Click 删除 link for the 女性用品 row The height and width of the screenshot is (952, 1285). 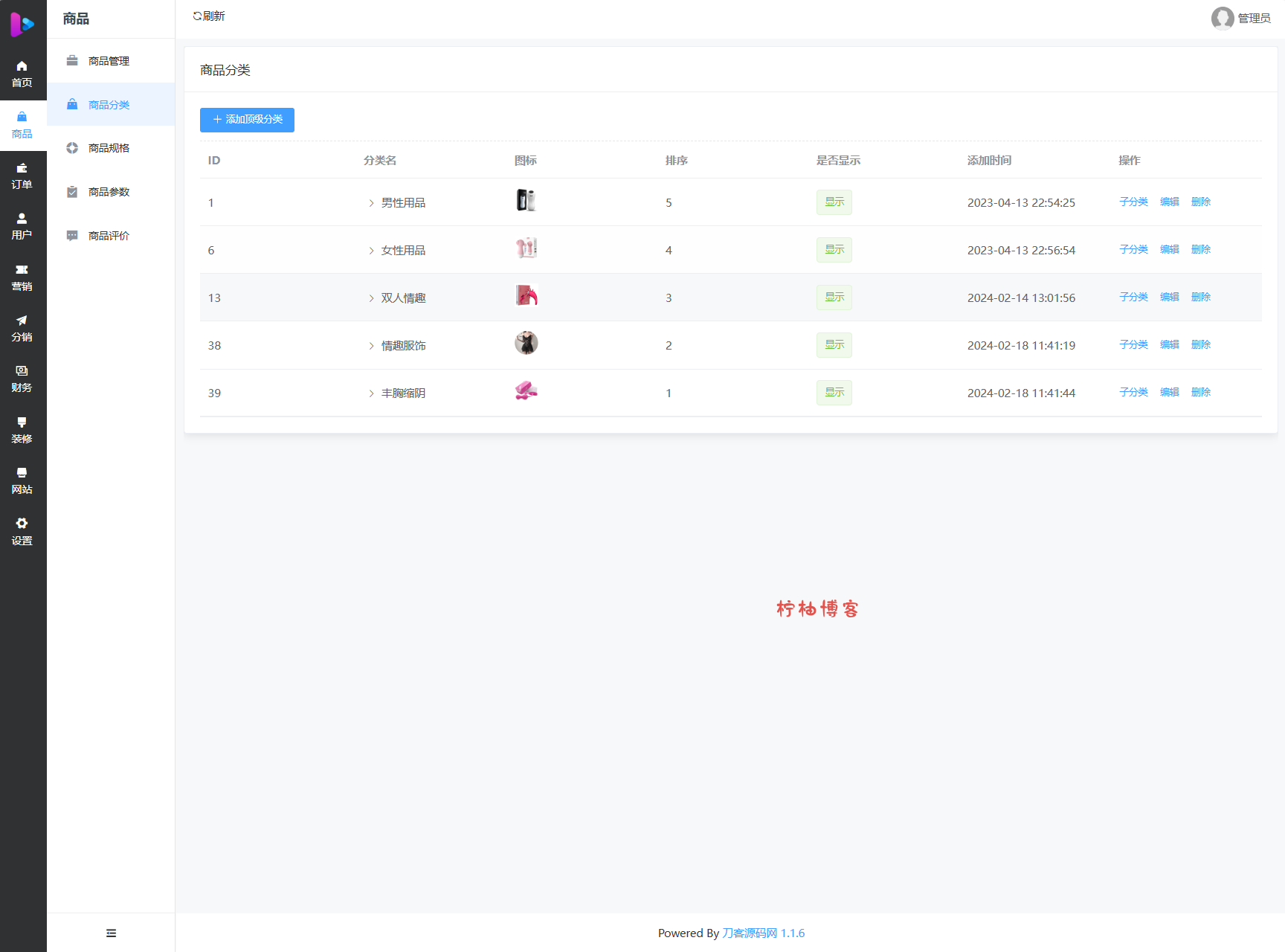(1200, 250)
